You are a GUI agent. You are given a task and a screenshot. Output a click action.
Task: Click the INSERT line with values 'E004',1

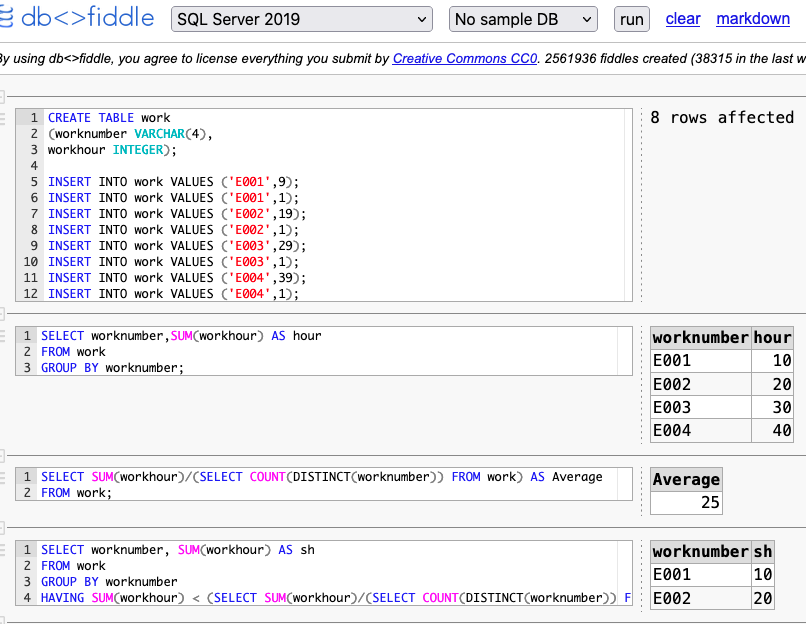pos(173,293)
